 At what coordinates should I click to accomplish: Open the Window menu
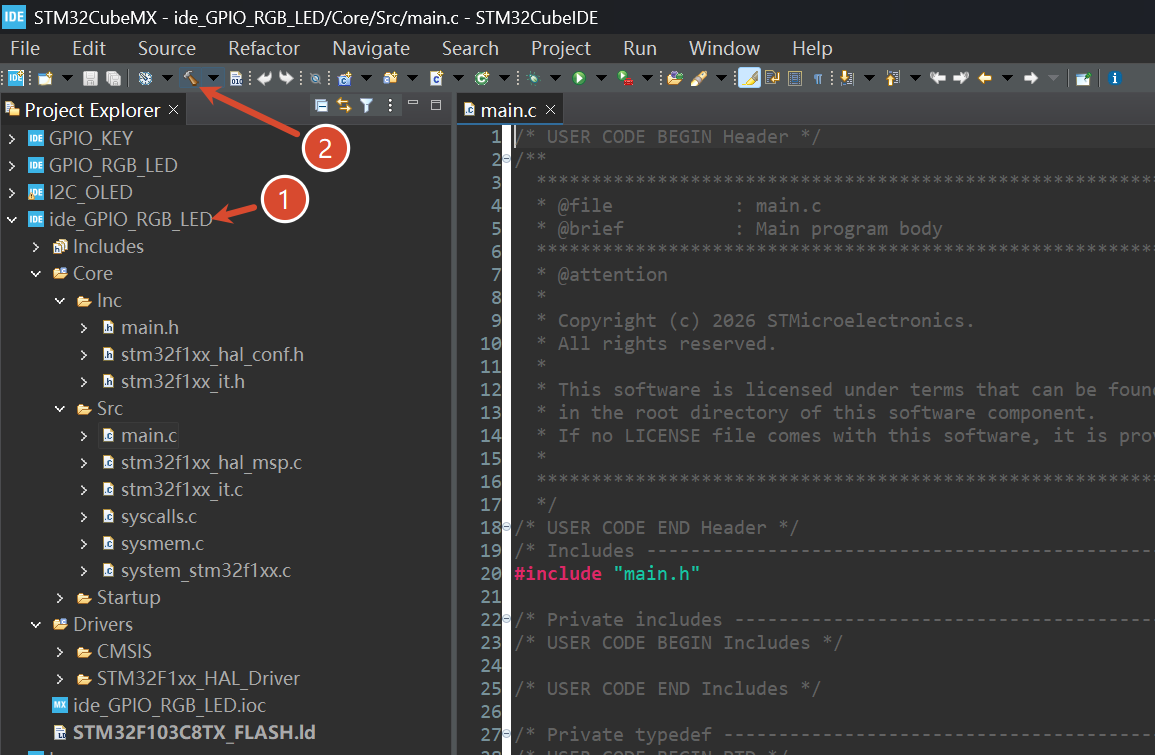(724, 49)
